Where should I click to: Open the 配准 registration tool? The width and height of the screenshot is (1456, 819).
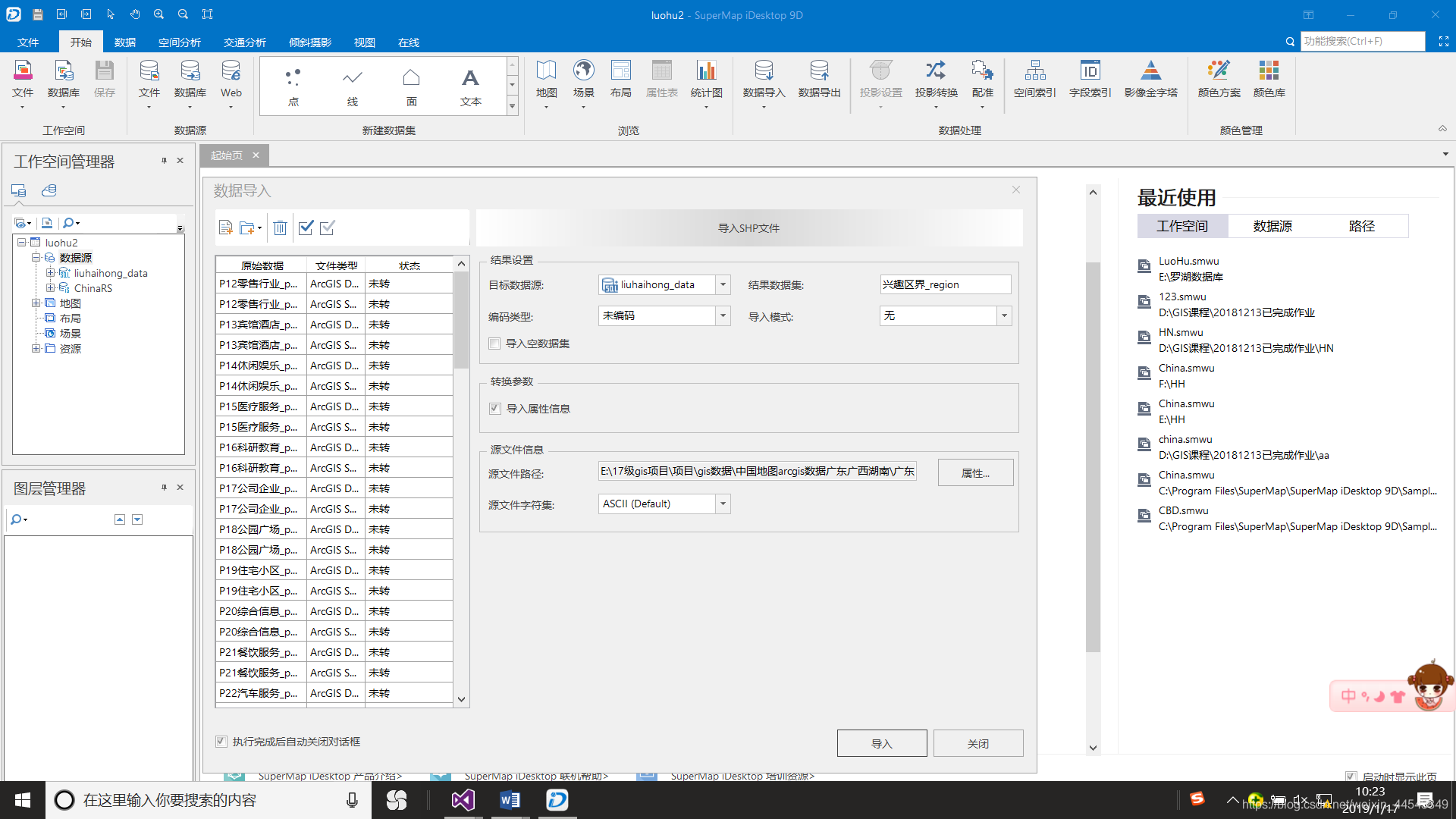[982, 80]
